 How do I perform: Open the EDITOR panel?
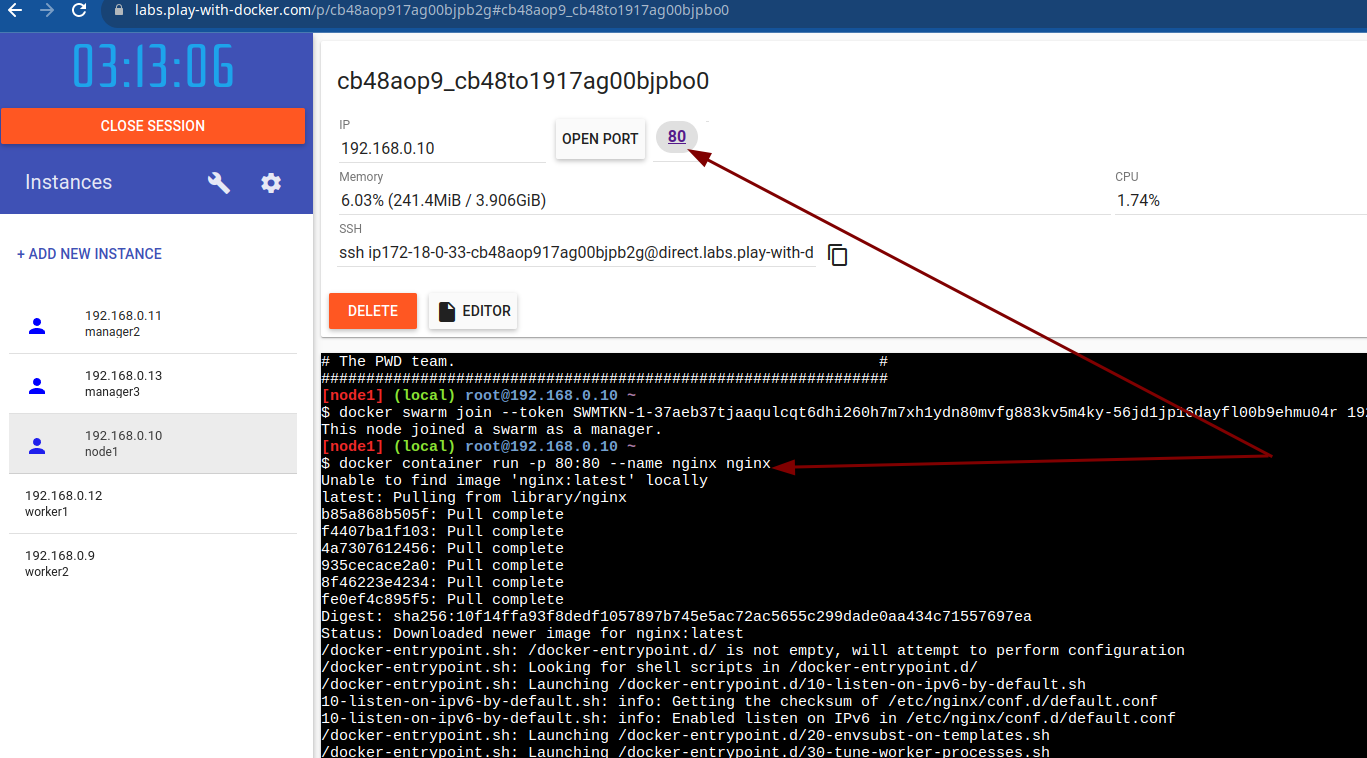coord(473,311)
